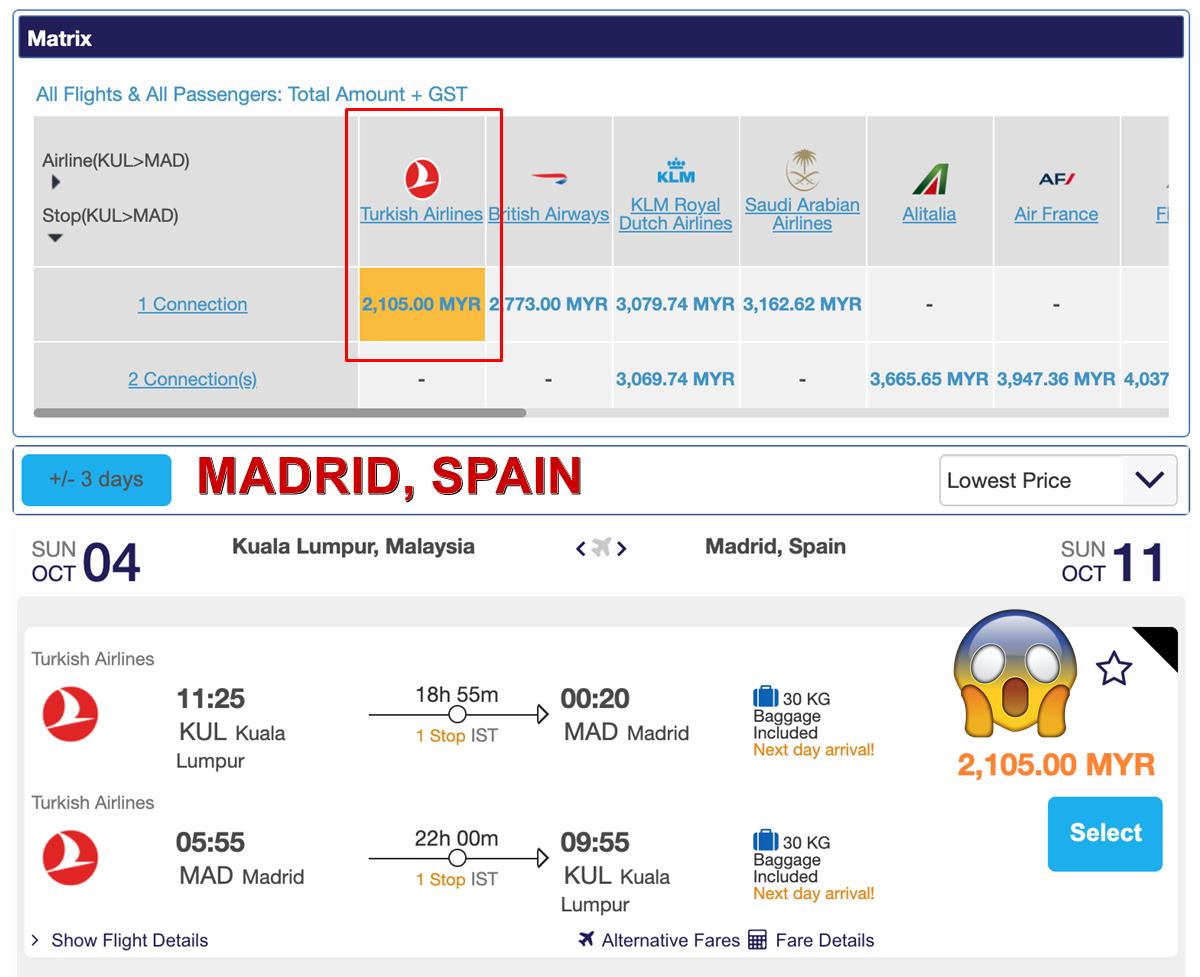Click the KLM crown logo
This screenshot has height=977, width=1200.
click(x=676, y=171)
